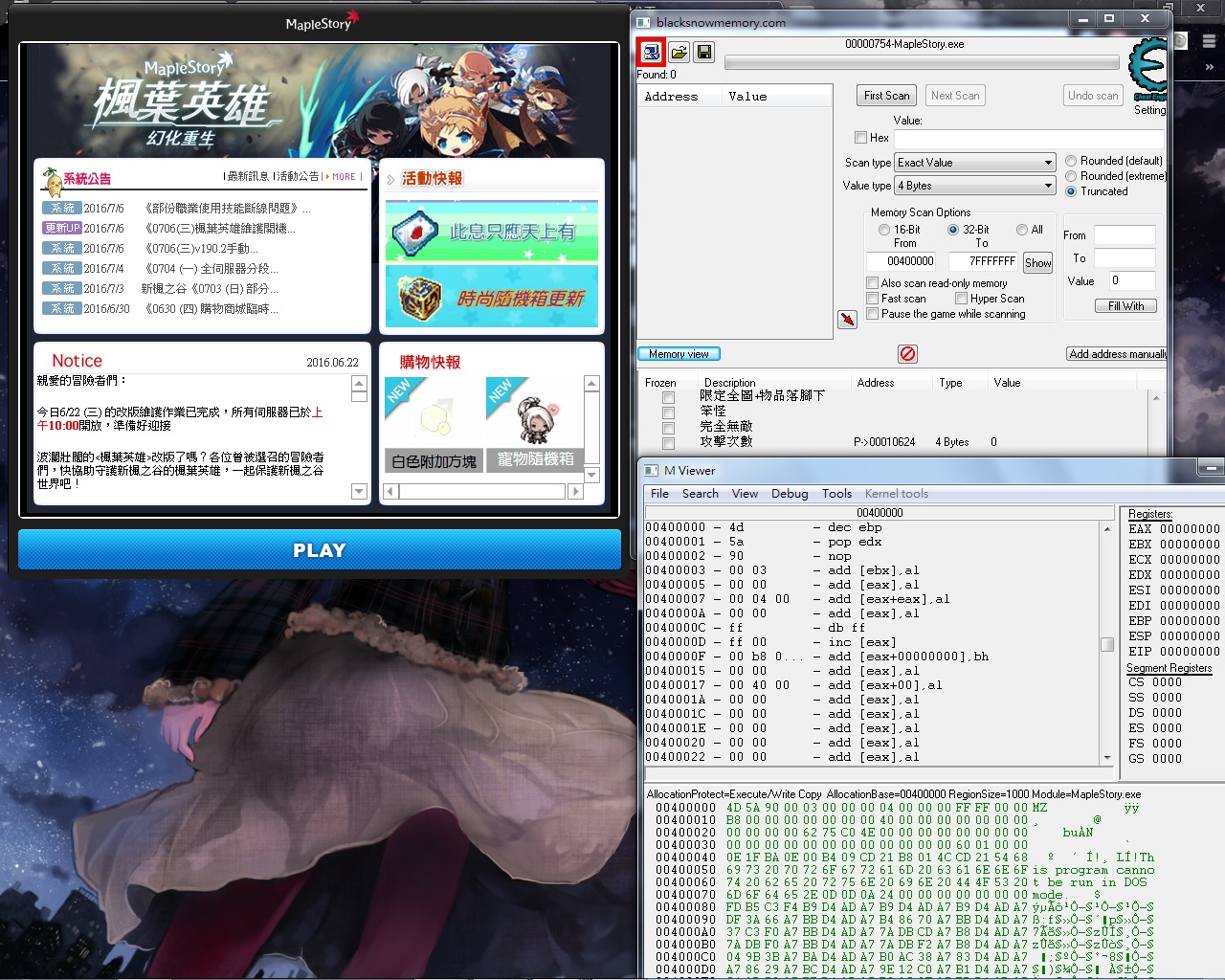Click the 最新訊息 tab in the announcements panel
This screenshot has height=980, width=1225.
pos(249,176)
